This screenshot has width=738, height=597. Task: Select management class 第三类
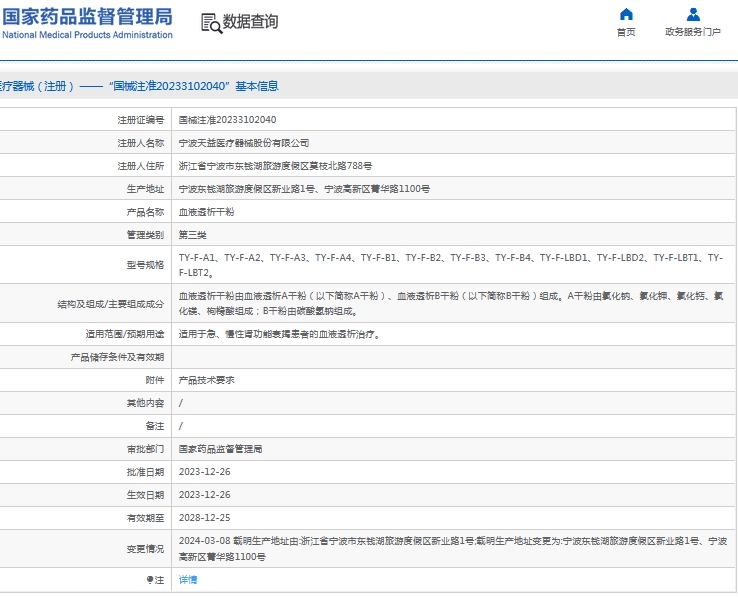pyautogui.click(x=193, y=235)
